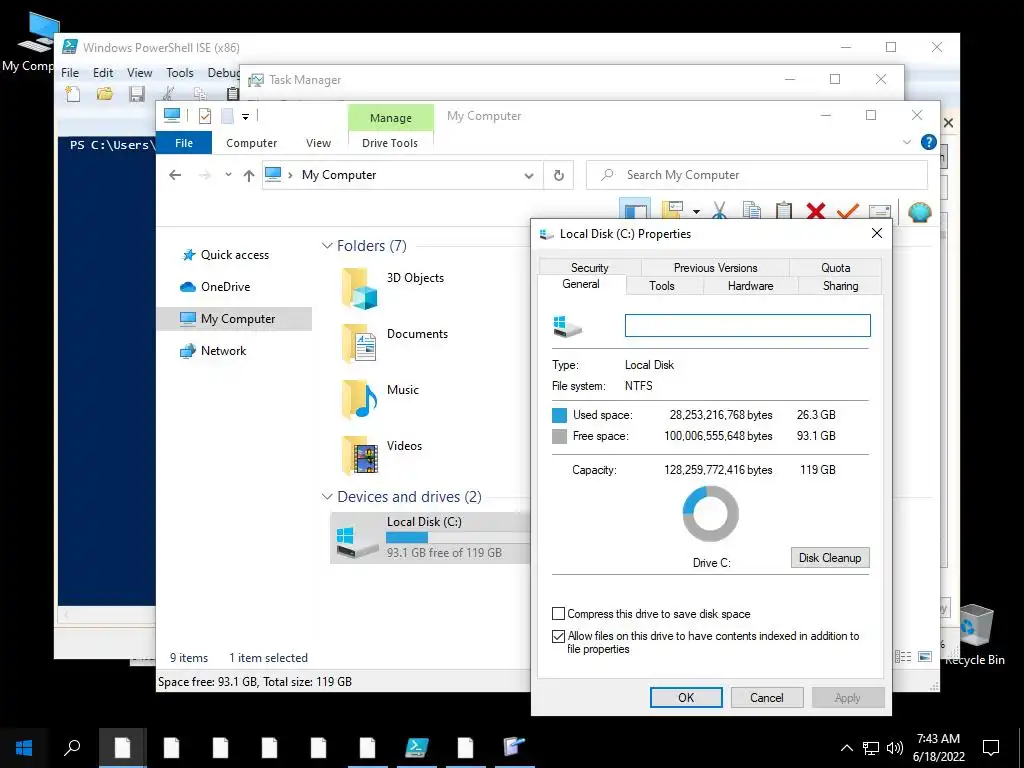Click the Copy pages icon in Explorer toolbar
The image size is (1024, 768).
(x=752, y=211)
